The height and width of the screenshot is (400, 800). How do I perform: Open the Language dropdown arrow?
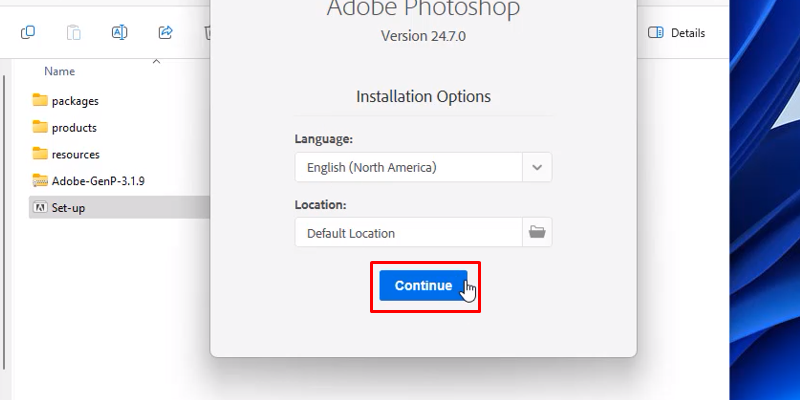coord(537,167)
